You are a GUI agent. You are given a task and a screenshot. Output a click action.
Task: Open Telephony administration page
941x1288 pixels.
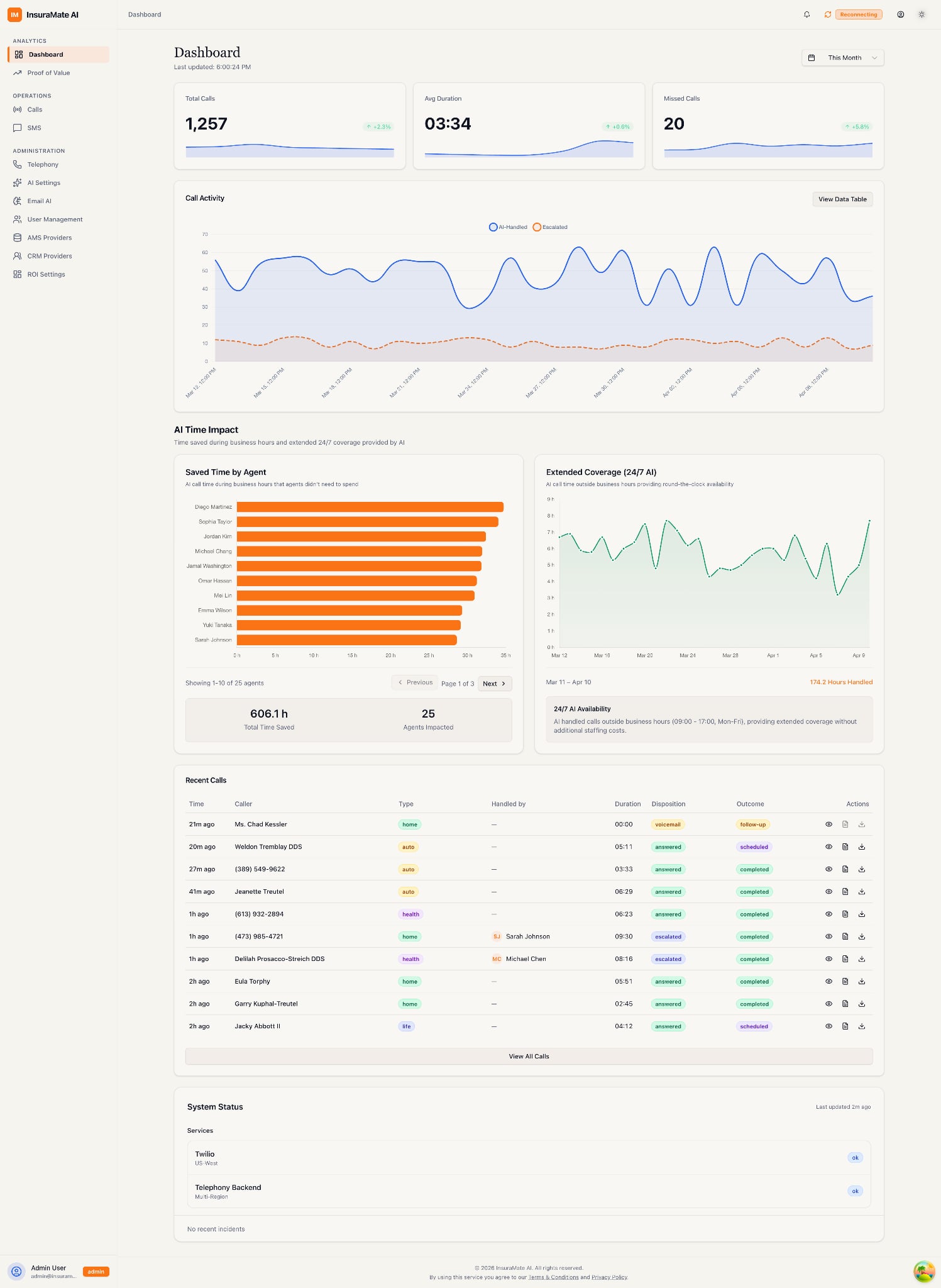[x=58, y=165]
